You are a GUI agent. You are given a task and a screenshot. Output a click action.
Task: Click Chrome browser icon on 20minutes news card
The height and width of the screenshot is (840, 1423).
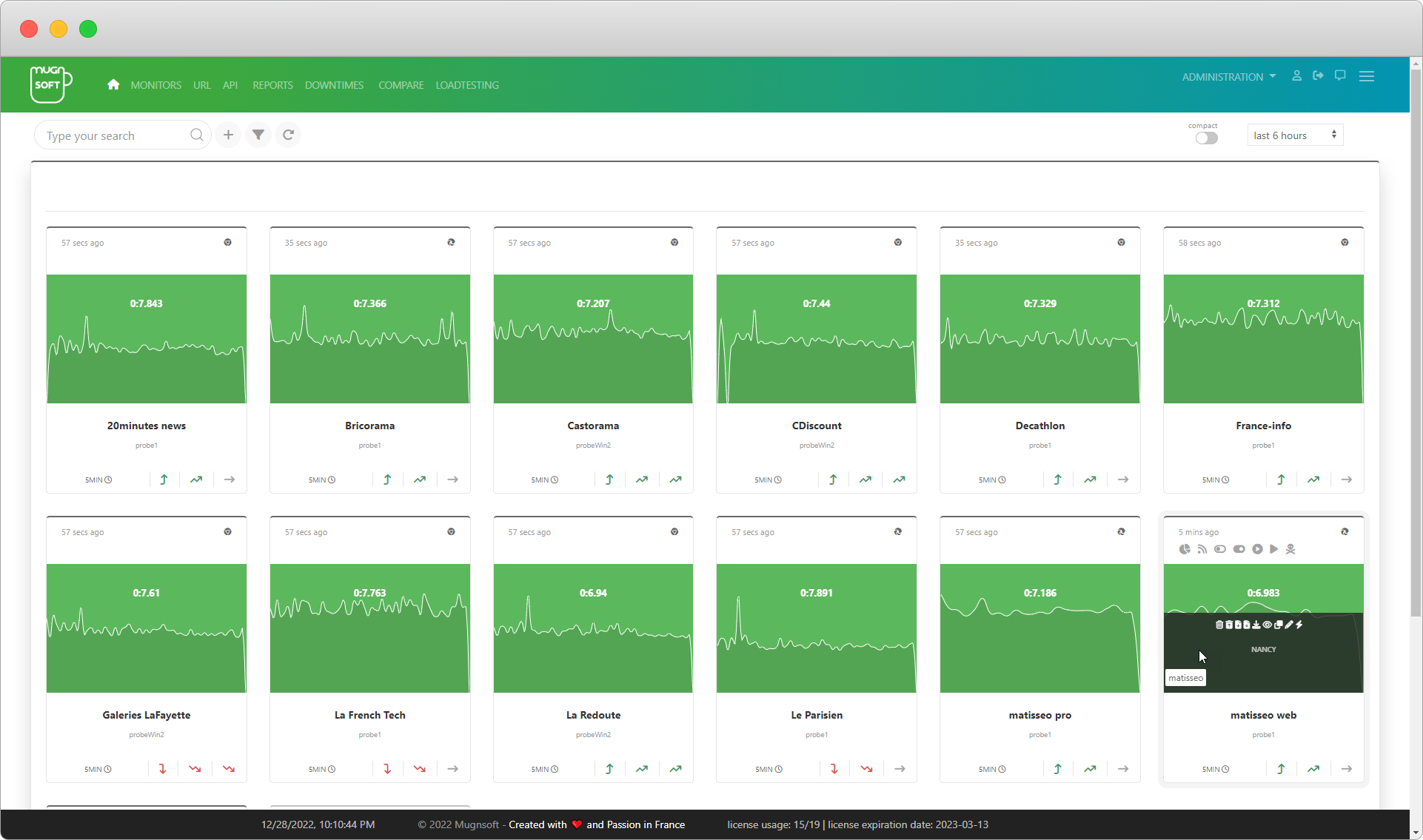click(x=228, y=243)
